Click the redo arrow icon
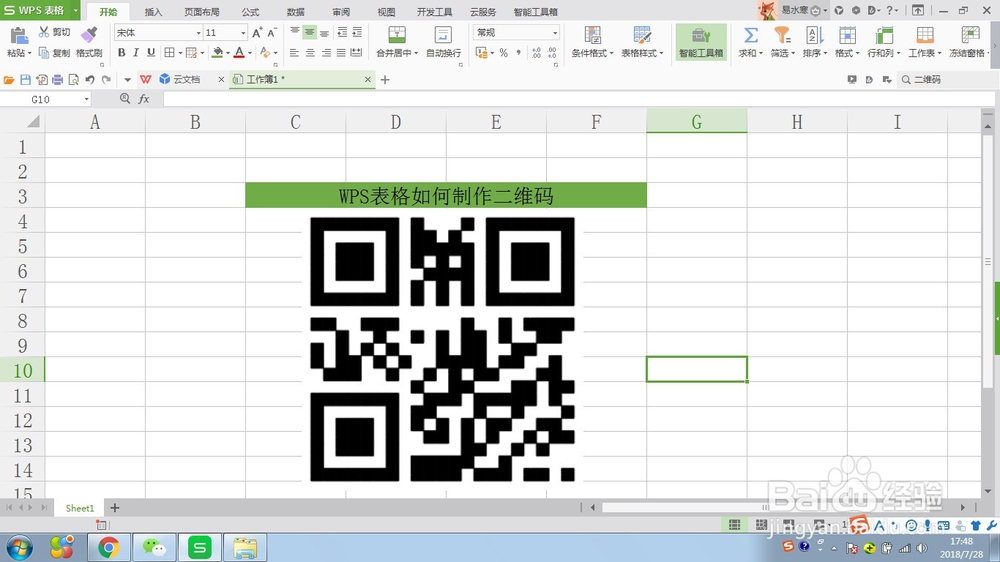This screenshot has height=562, width=1000. point(107,80)
